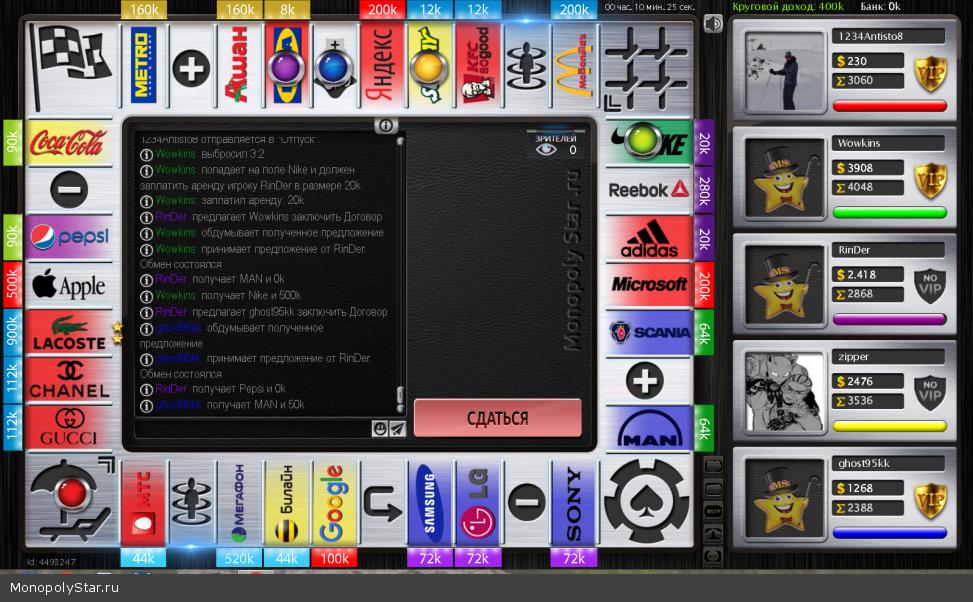Click the U-turn arrow tile

click(382, 503)
